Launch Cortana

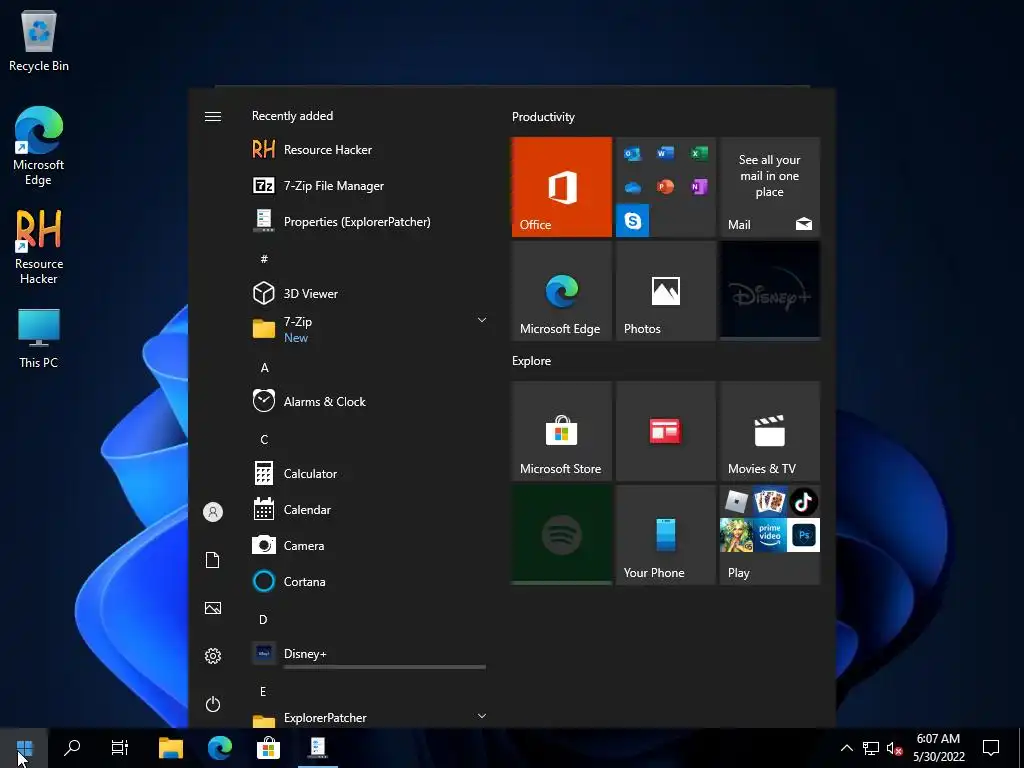coord(368,581)
